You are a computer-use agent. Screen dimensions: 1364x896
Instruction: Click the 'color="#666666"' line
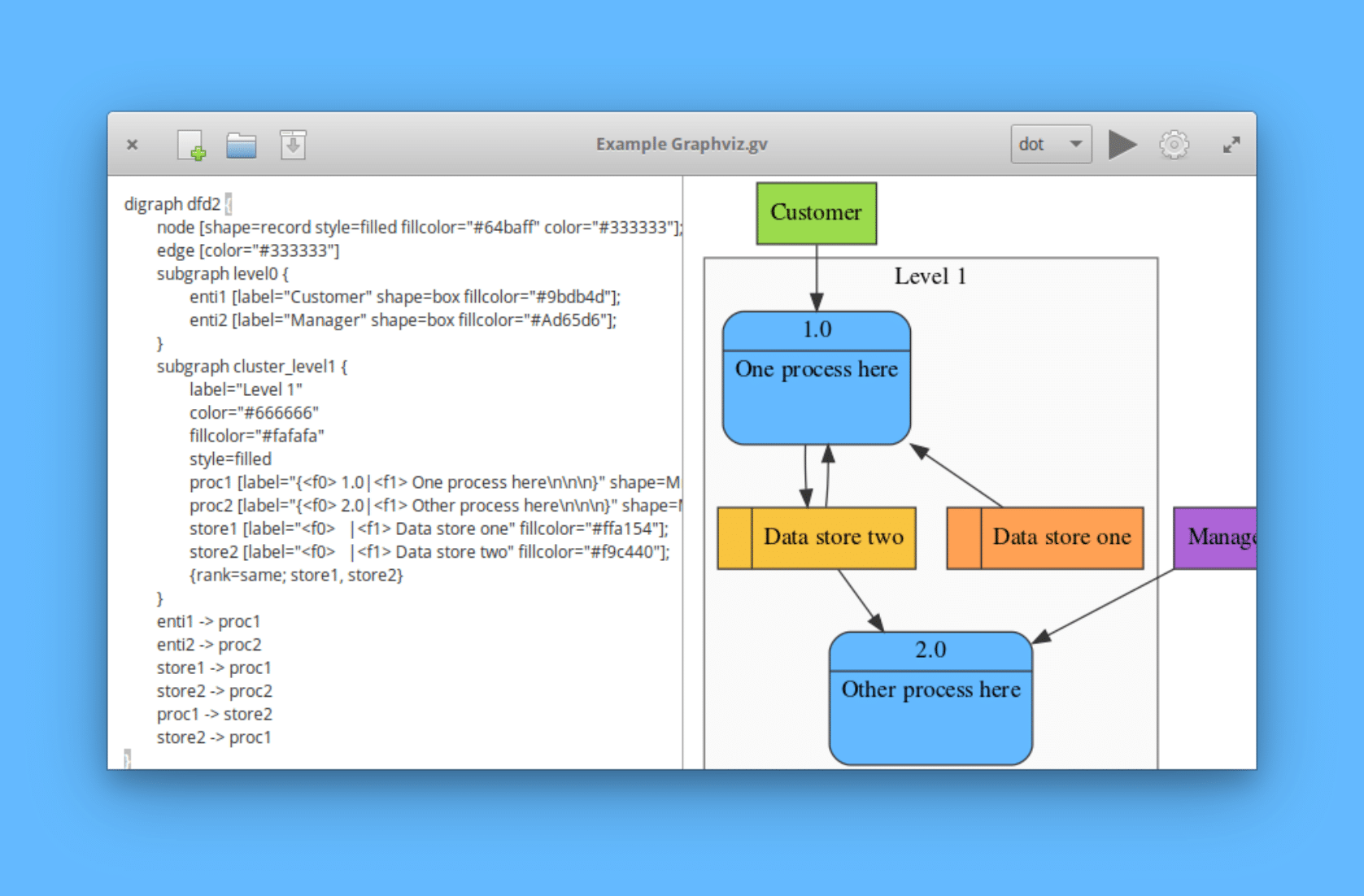(x=254, y=412)
